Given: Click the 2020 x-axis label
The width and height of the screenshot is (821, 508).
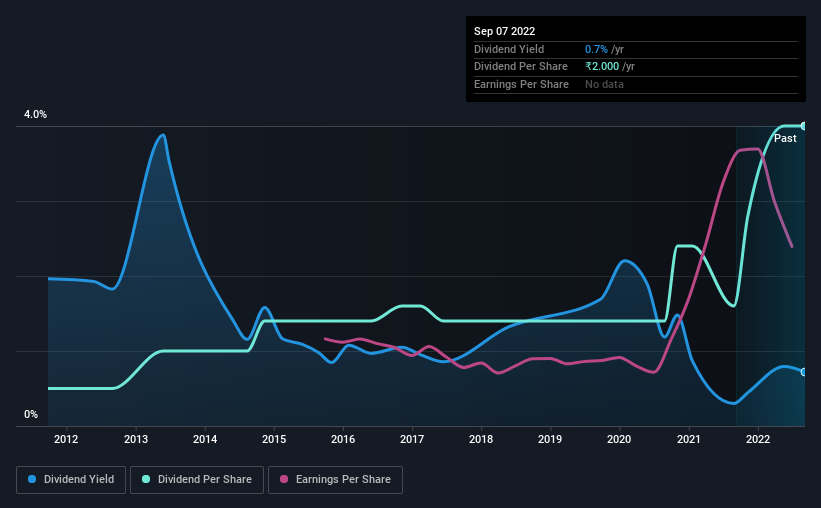Looking at the screenshot, I should pos(619,439).
